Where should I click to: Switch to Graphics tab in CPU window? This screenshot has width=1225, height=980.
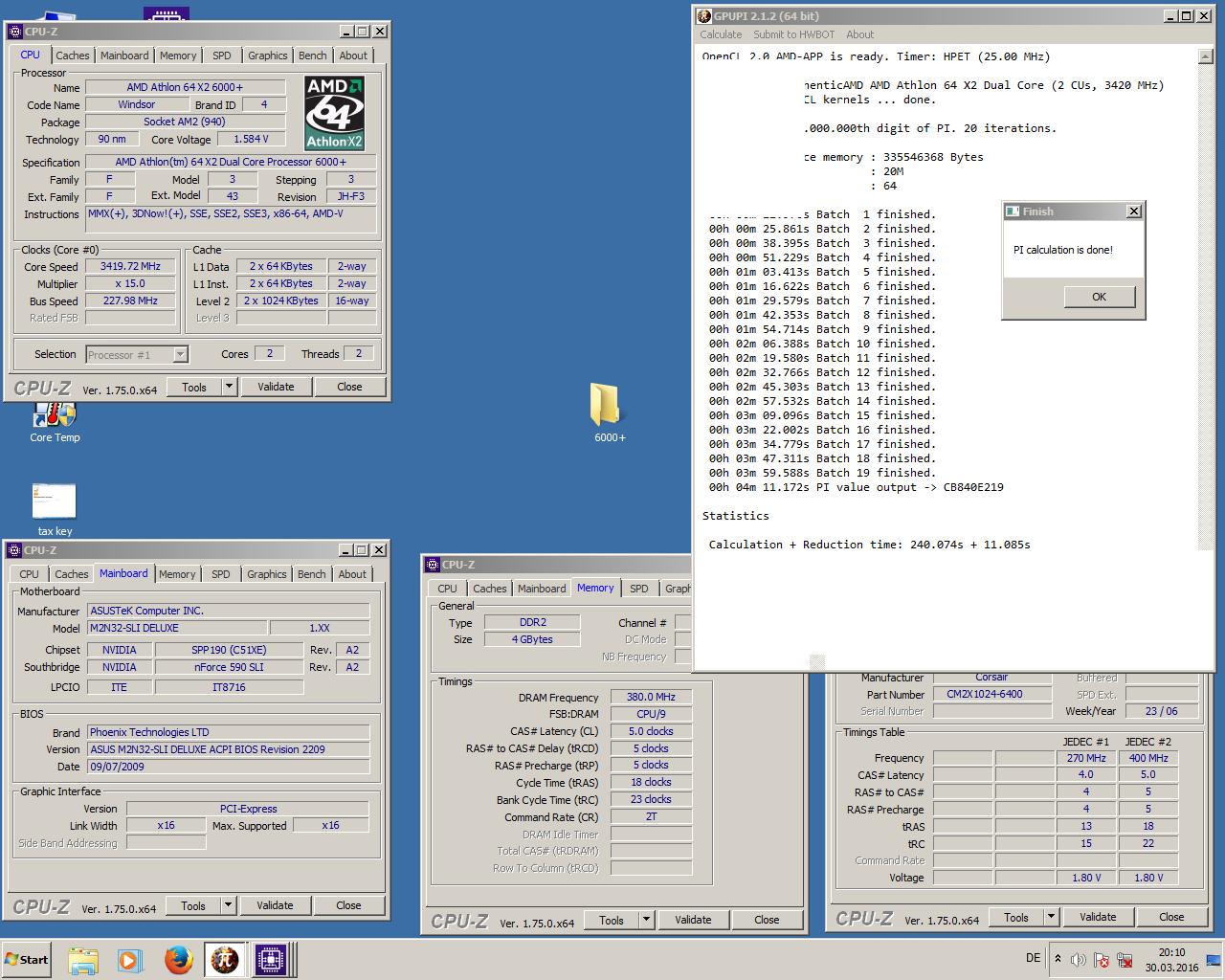(x=267, y=56)
